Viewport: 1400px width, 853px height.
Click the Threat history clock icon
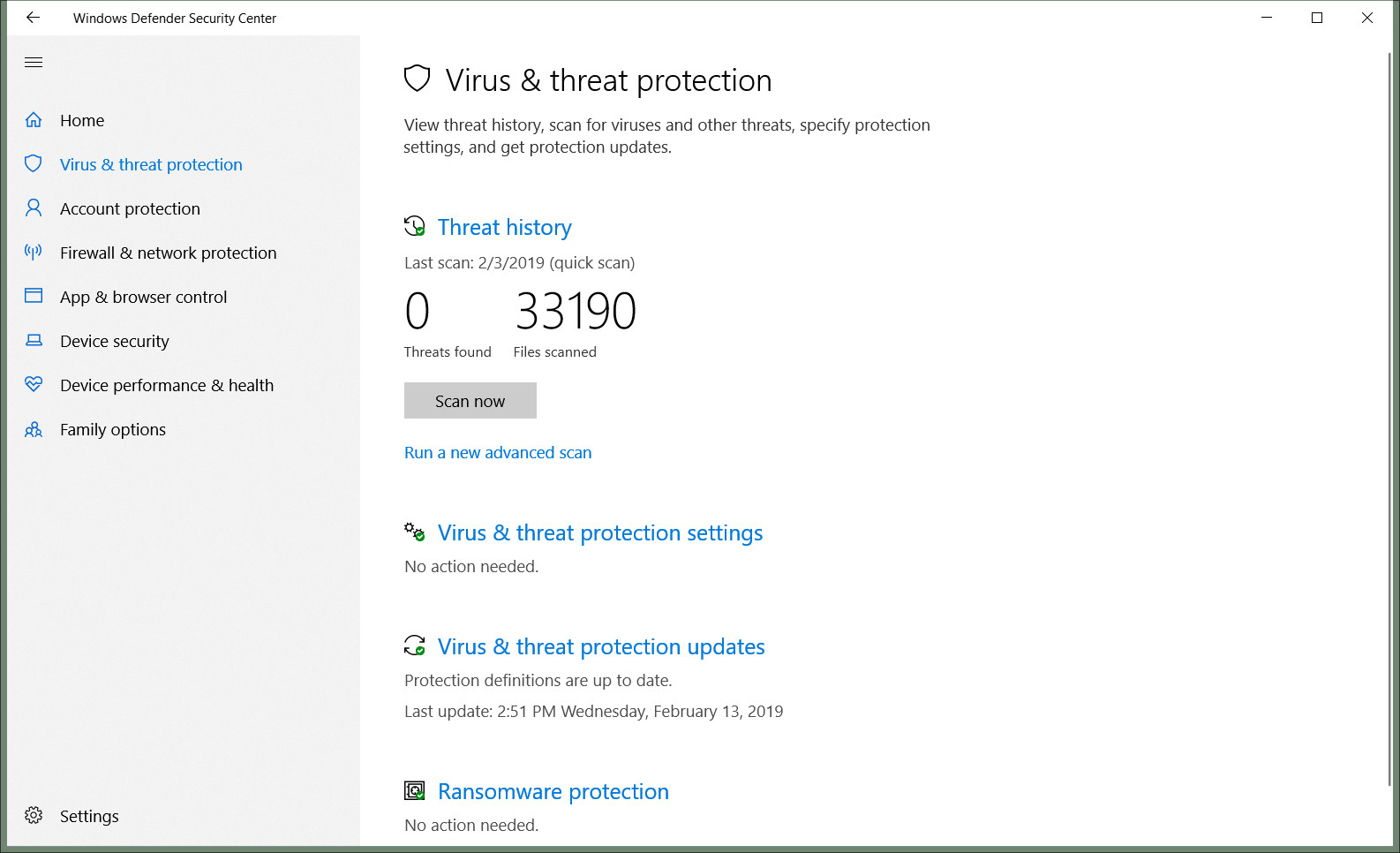pyautogui.click(x=414, y=226)
